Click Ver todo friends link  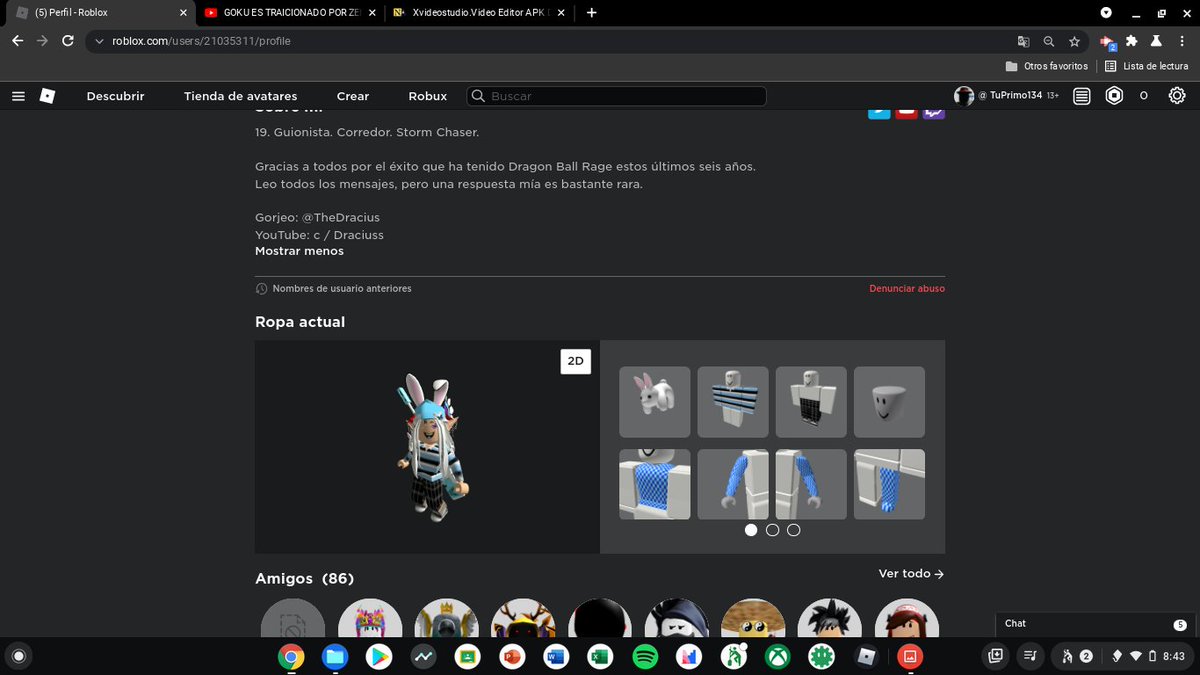(911, 574)
